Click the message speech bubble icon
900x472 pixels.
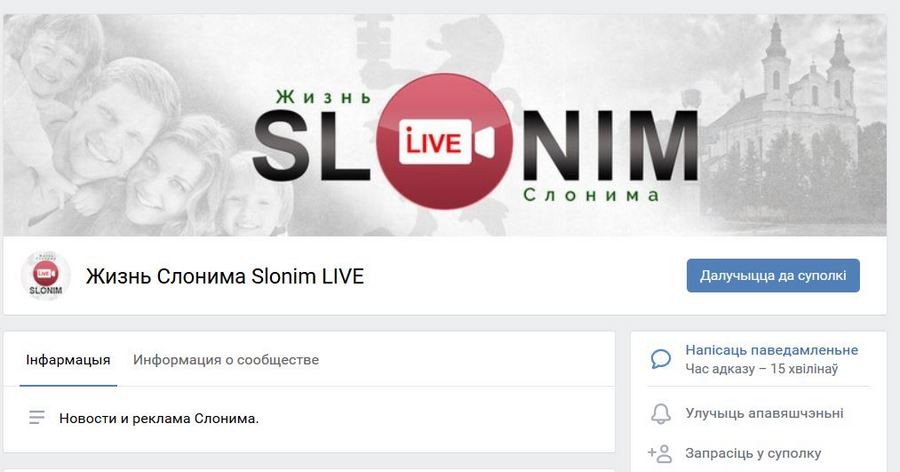pyautogui.click(x=661, y=359)
